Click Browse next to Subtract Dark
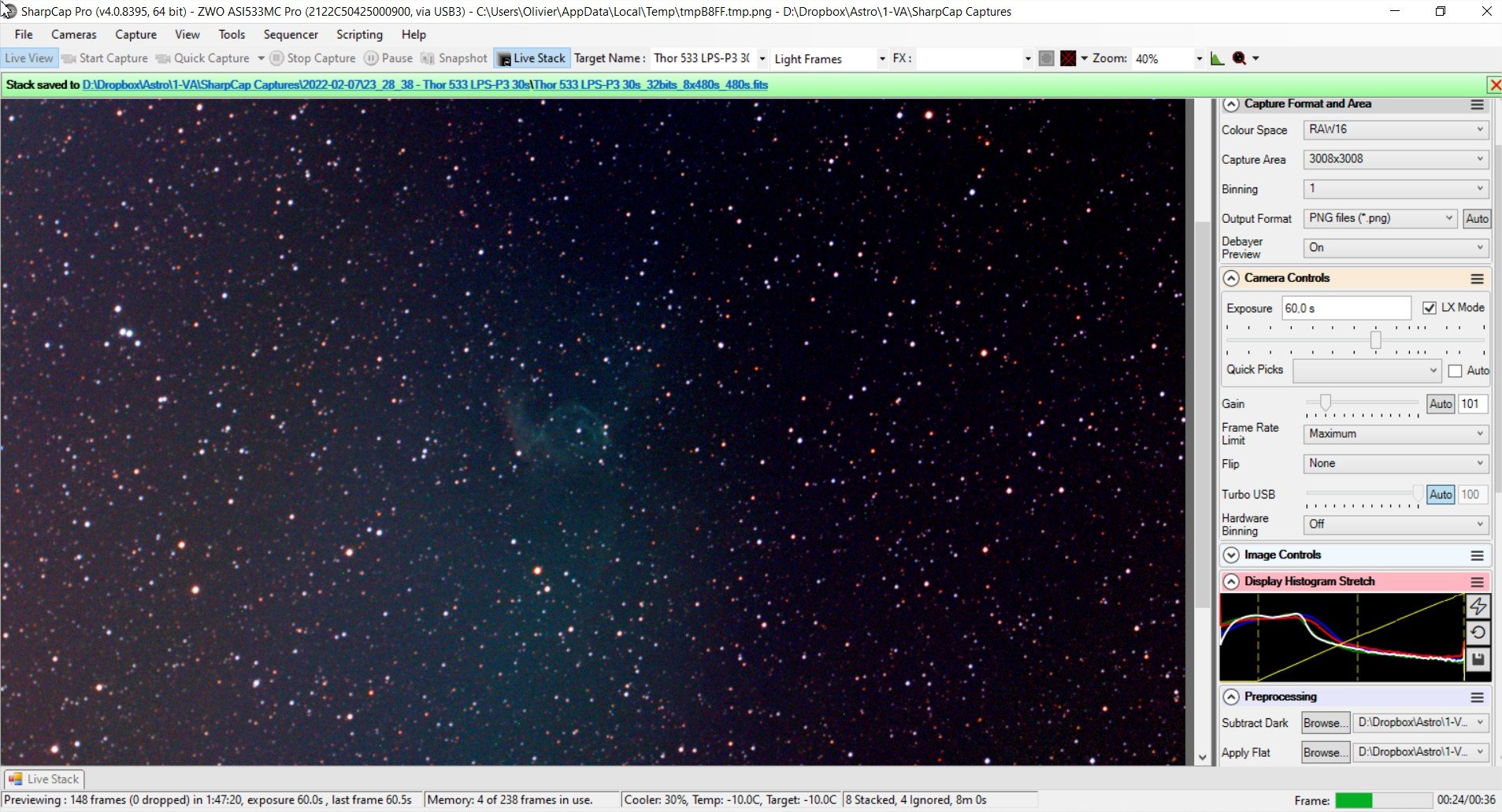The width and height of the screenshot is (1502, 812). click(x=1325, y=723)
